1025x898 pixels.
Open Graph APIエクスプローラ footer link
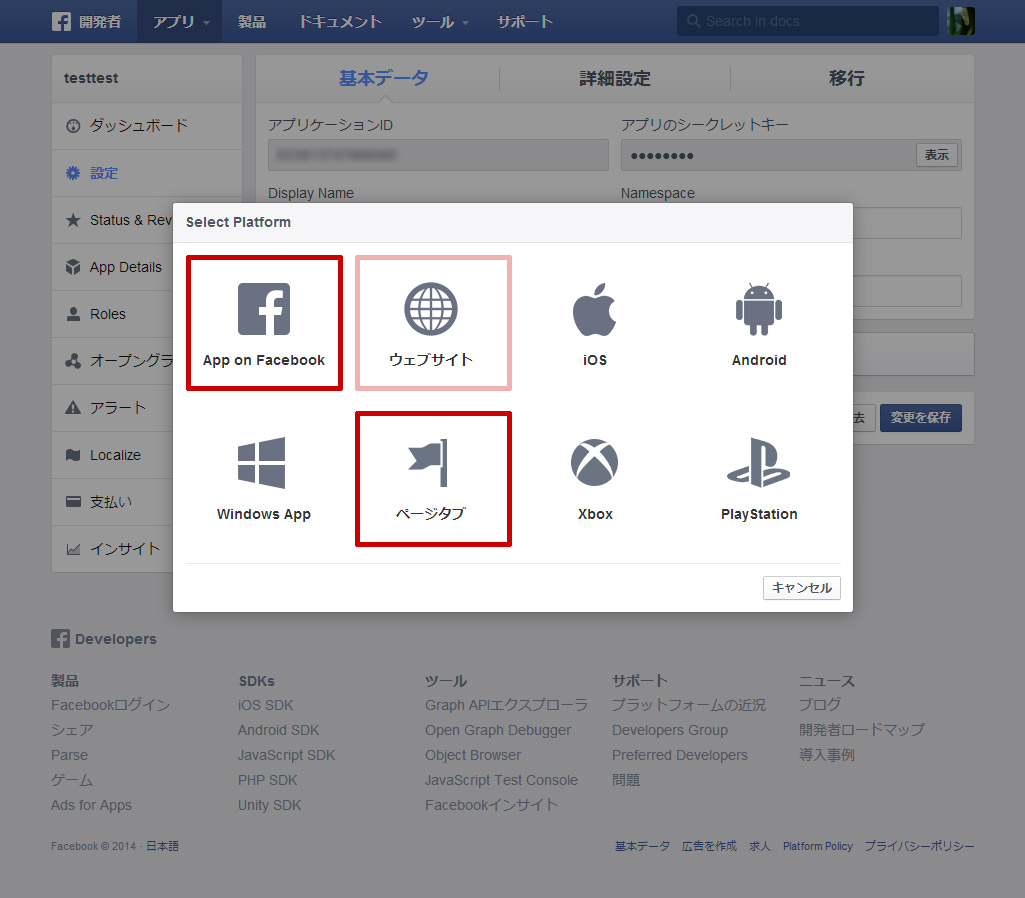tap(506, 705)
